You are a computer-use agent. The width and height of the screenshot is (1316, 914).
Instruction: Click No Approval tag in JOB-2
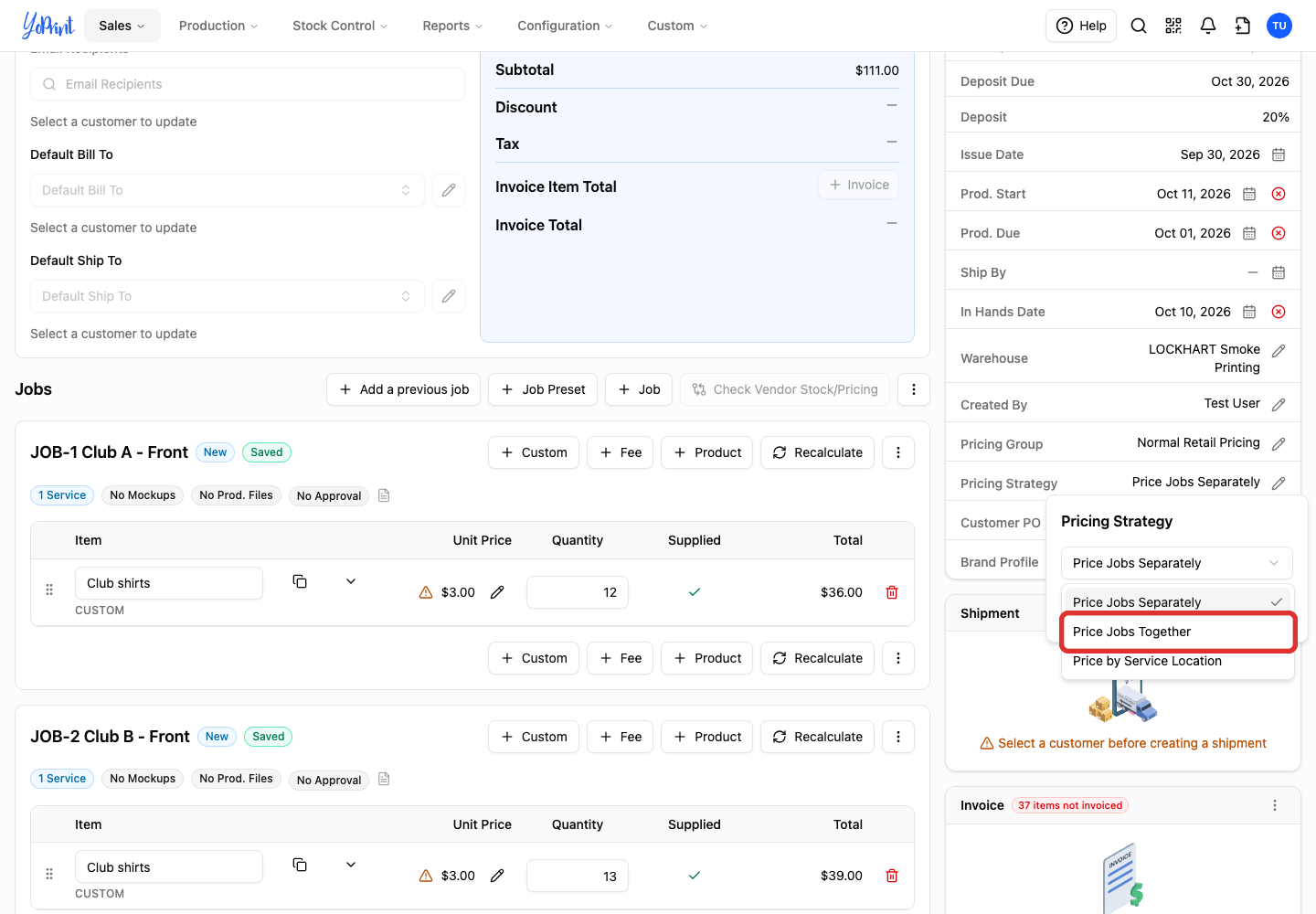point(329,780)
